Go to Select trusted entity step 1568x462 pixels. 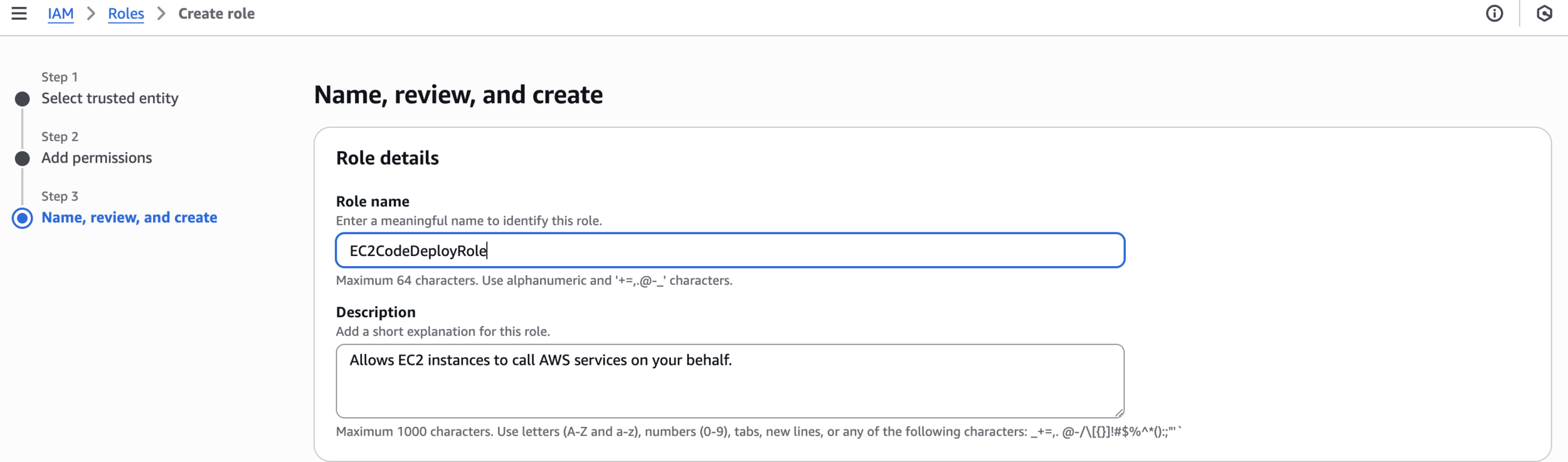tap(110, 98)
